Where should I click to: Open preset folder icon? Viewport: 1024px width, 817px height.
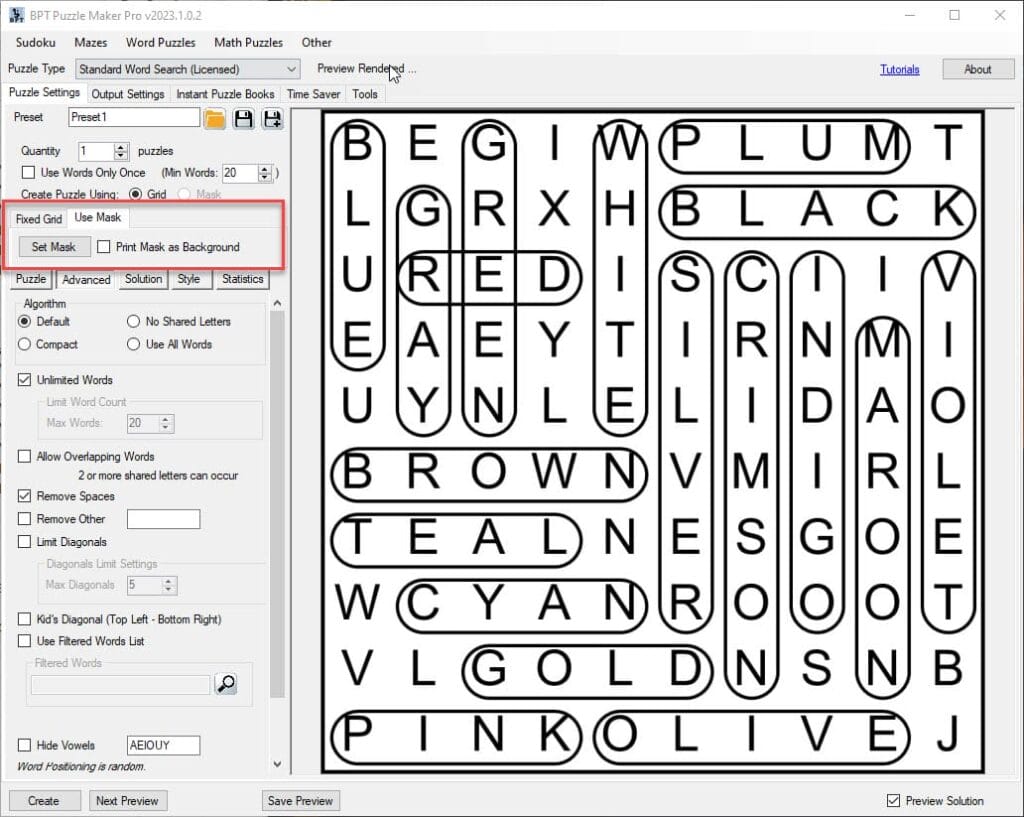(215, 119)
